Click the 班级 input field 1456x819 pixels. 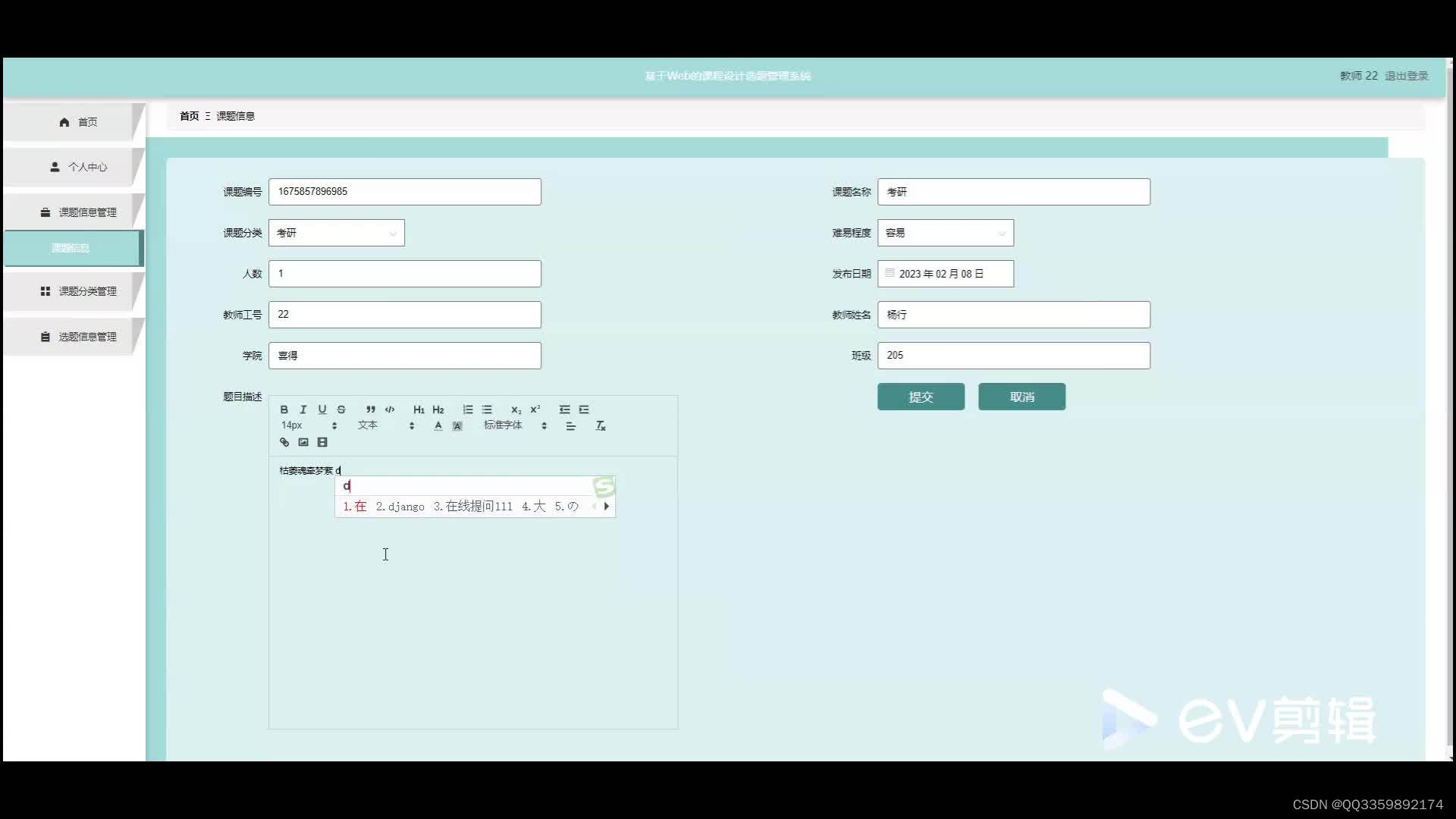pyautogui.click(x=1014, y=356)
